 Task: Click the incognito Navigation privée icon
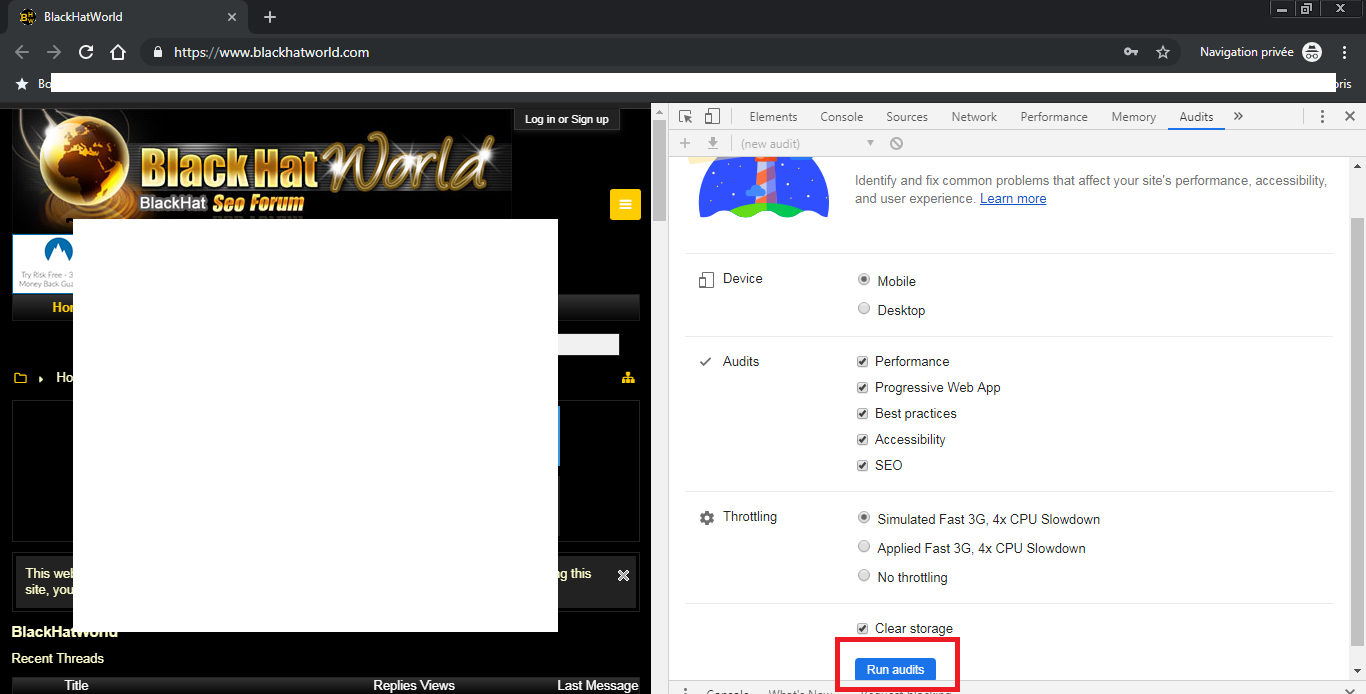pos(1312,52)
